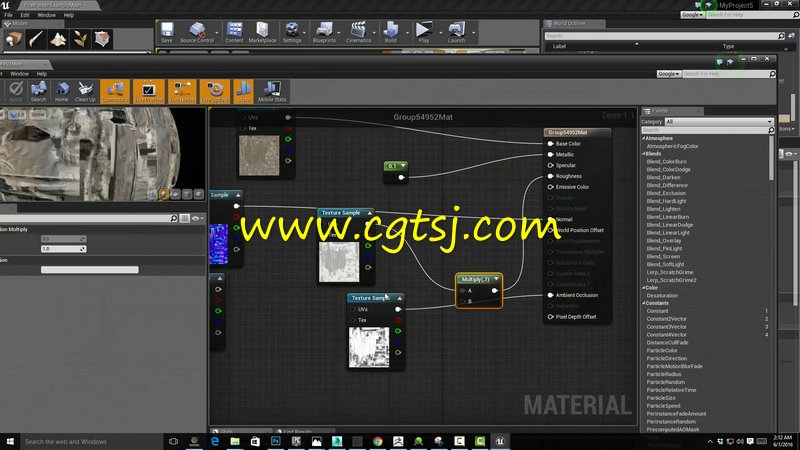Toggle Live Preview button
This screenshot has width=800, height=450.
[148, 92]
